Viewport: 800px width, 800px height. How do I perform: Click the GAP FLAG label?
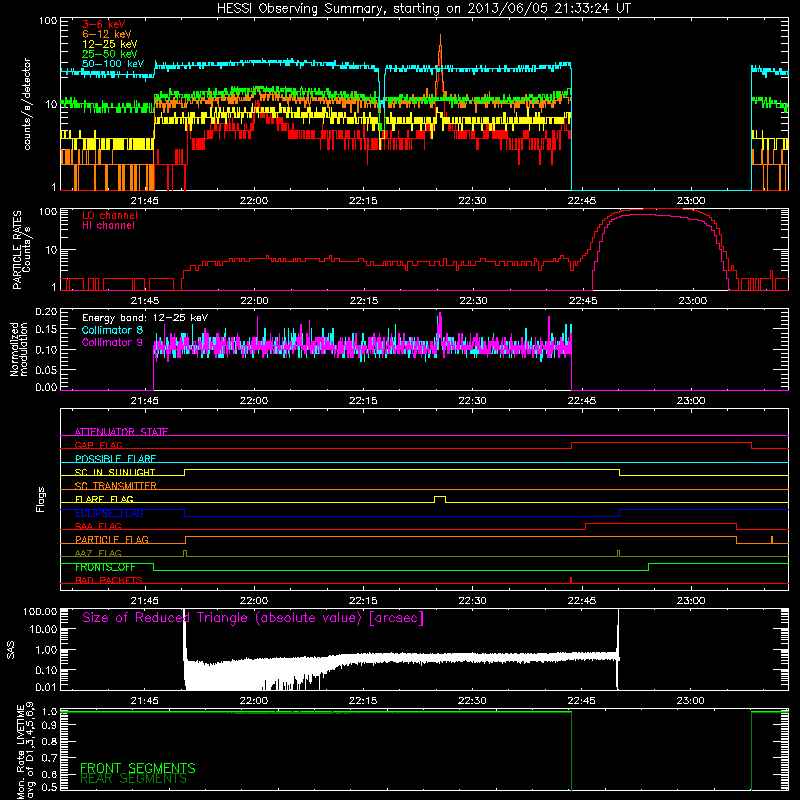[x=98, y=445]
